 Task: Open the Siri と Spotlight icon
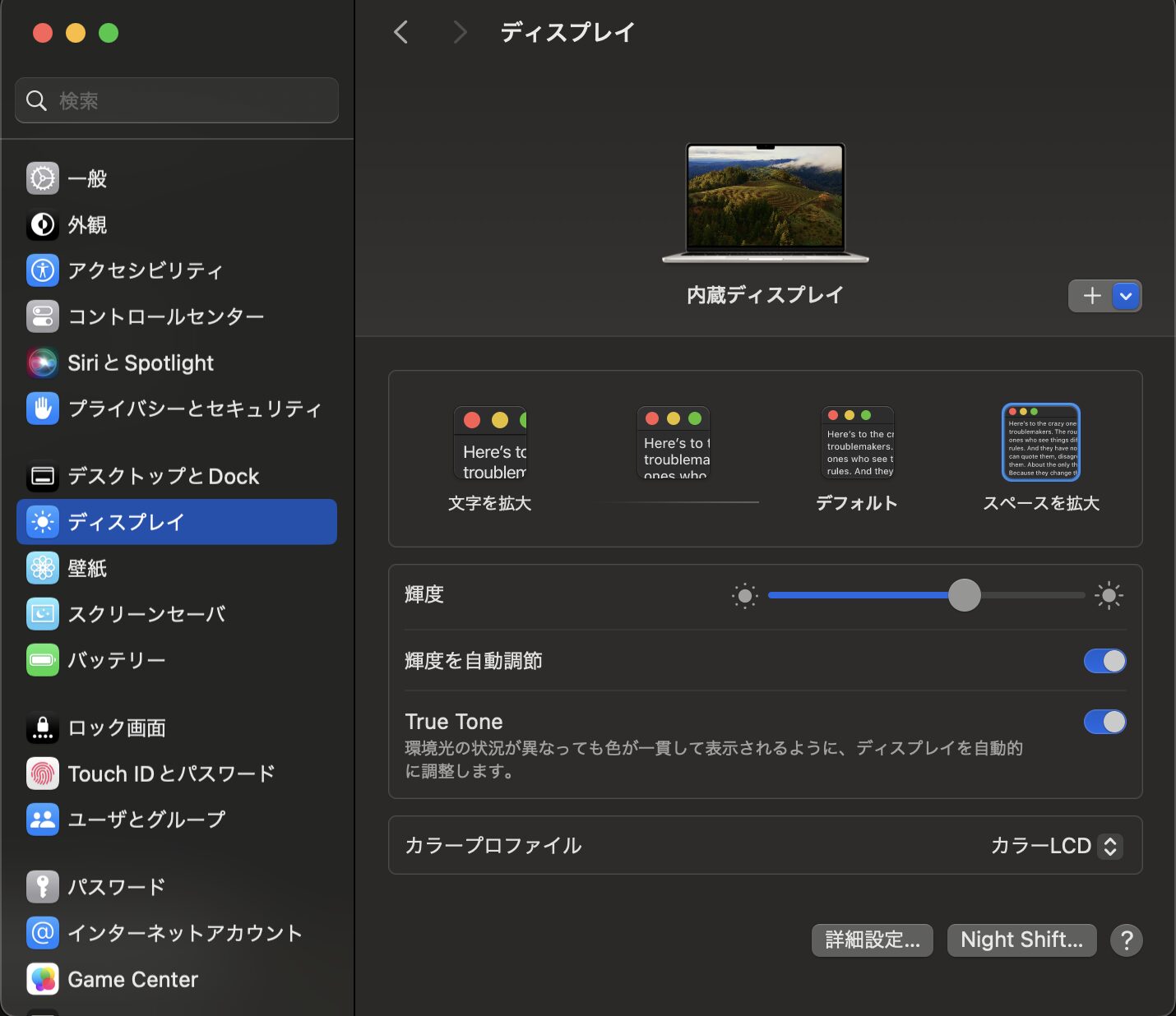tap(43, 363)
